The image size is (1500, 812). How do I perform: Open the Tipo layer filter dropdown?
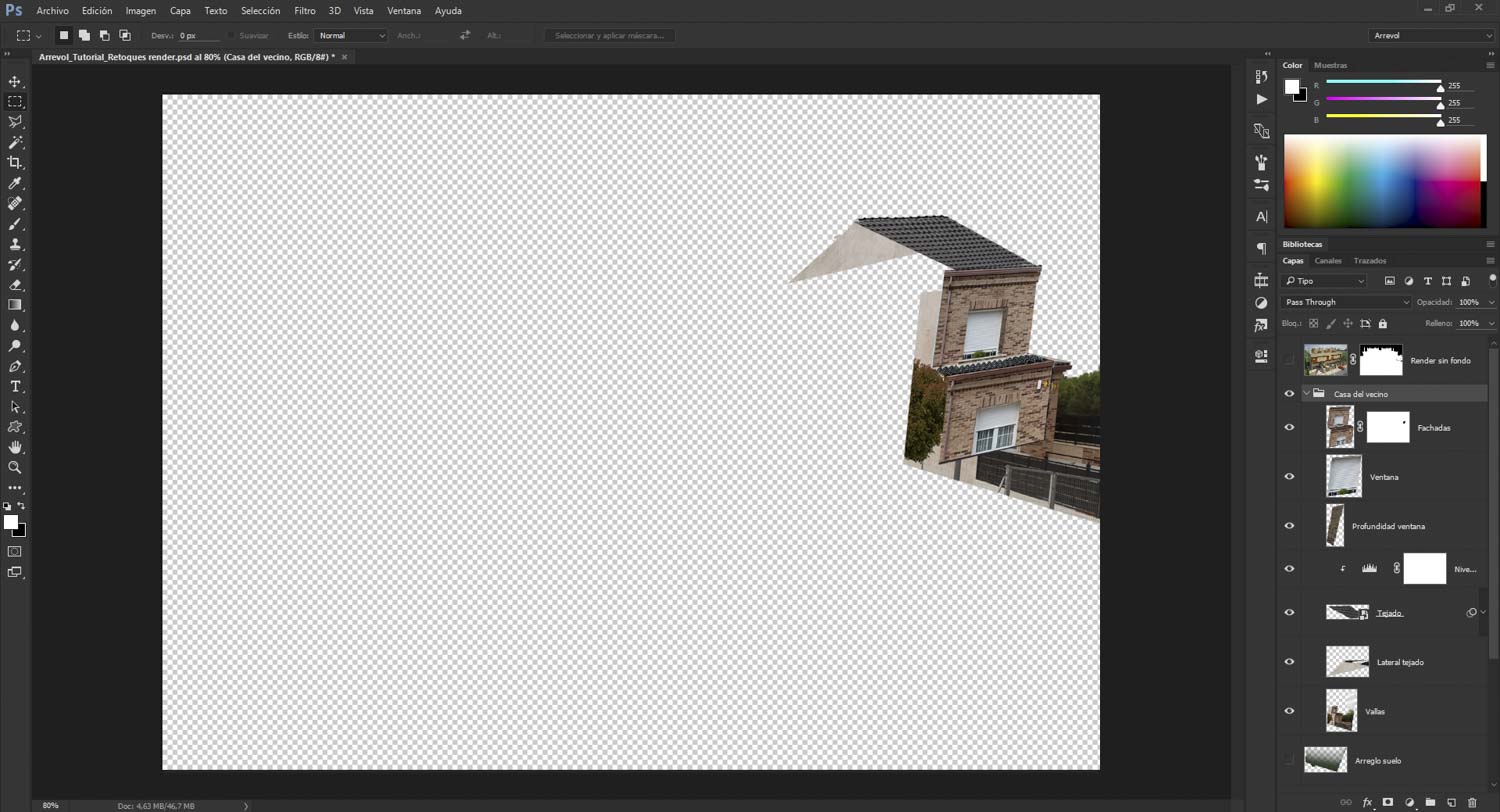(x=1324, y=281)
